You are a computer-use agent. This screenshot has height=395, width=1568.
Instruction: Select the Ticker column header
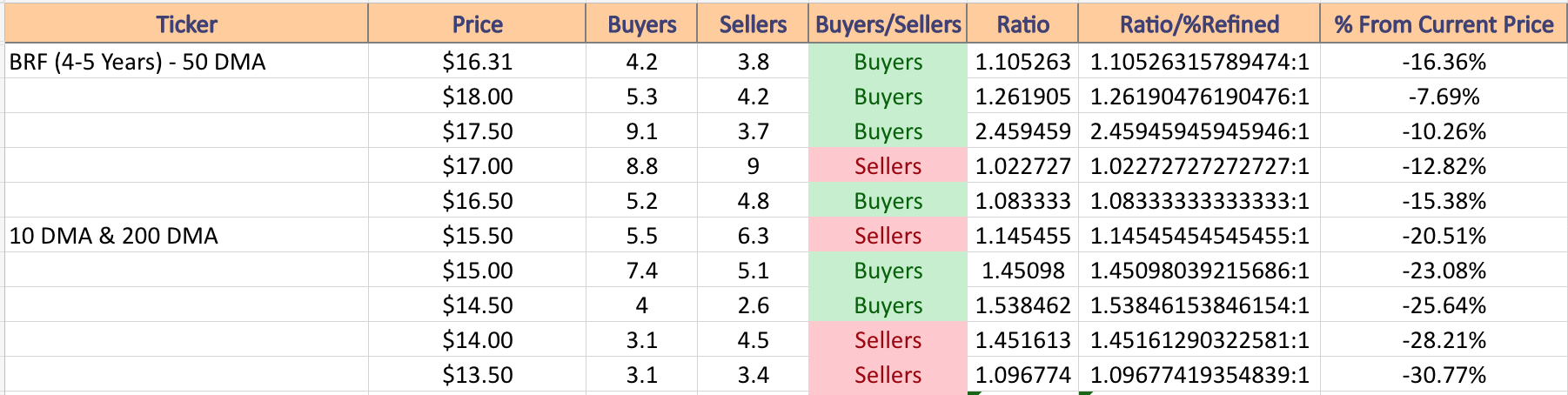(x=186, y=23)
